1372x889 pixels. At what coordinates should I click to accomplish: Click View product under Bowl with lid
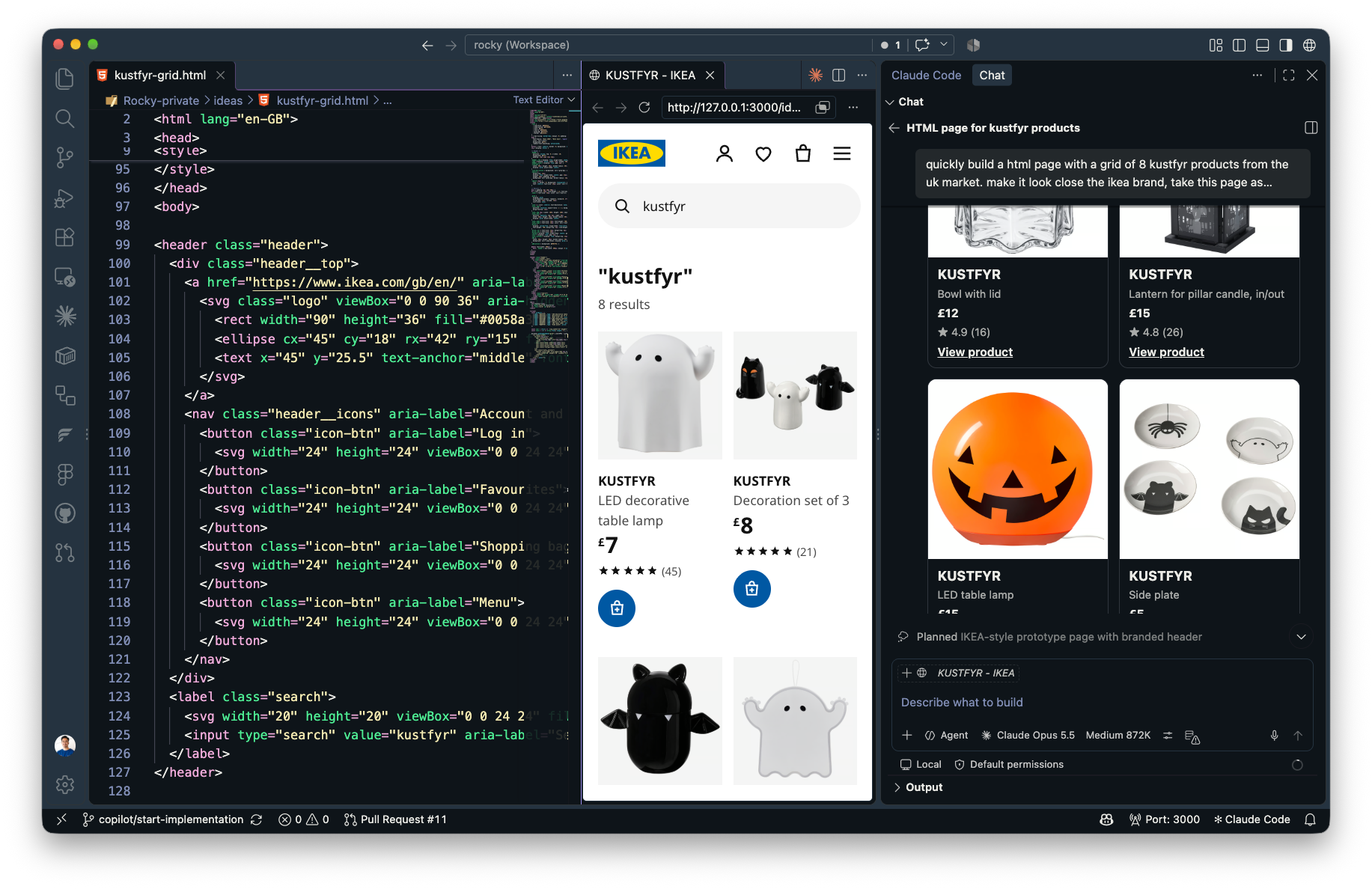(x=975, y=352)
